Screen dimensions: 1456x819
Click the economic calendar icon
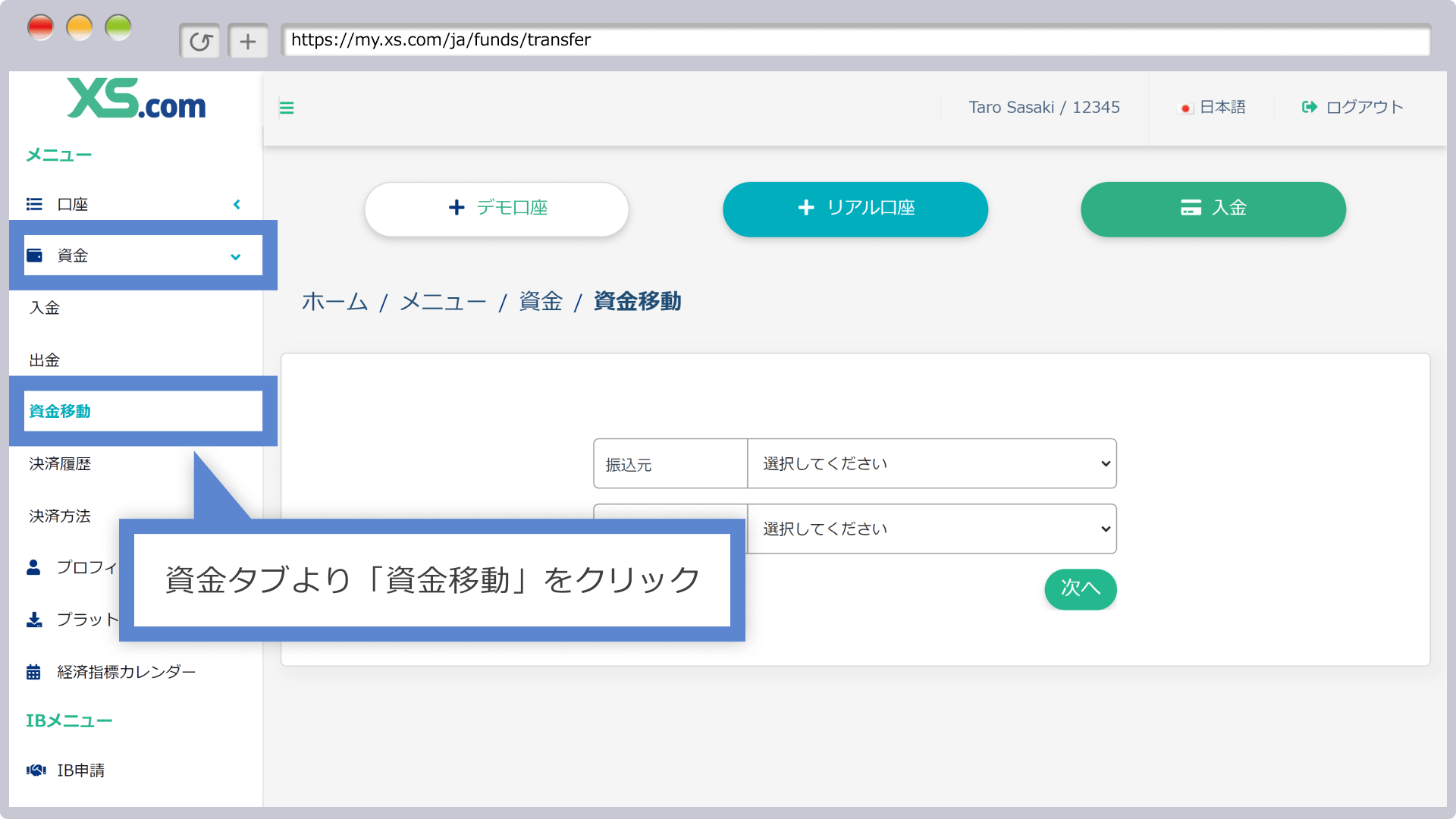pyautogui.click(x=33, y=672)
